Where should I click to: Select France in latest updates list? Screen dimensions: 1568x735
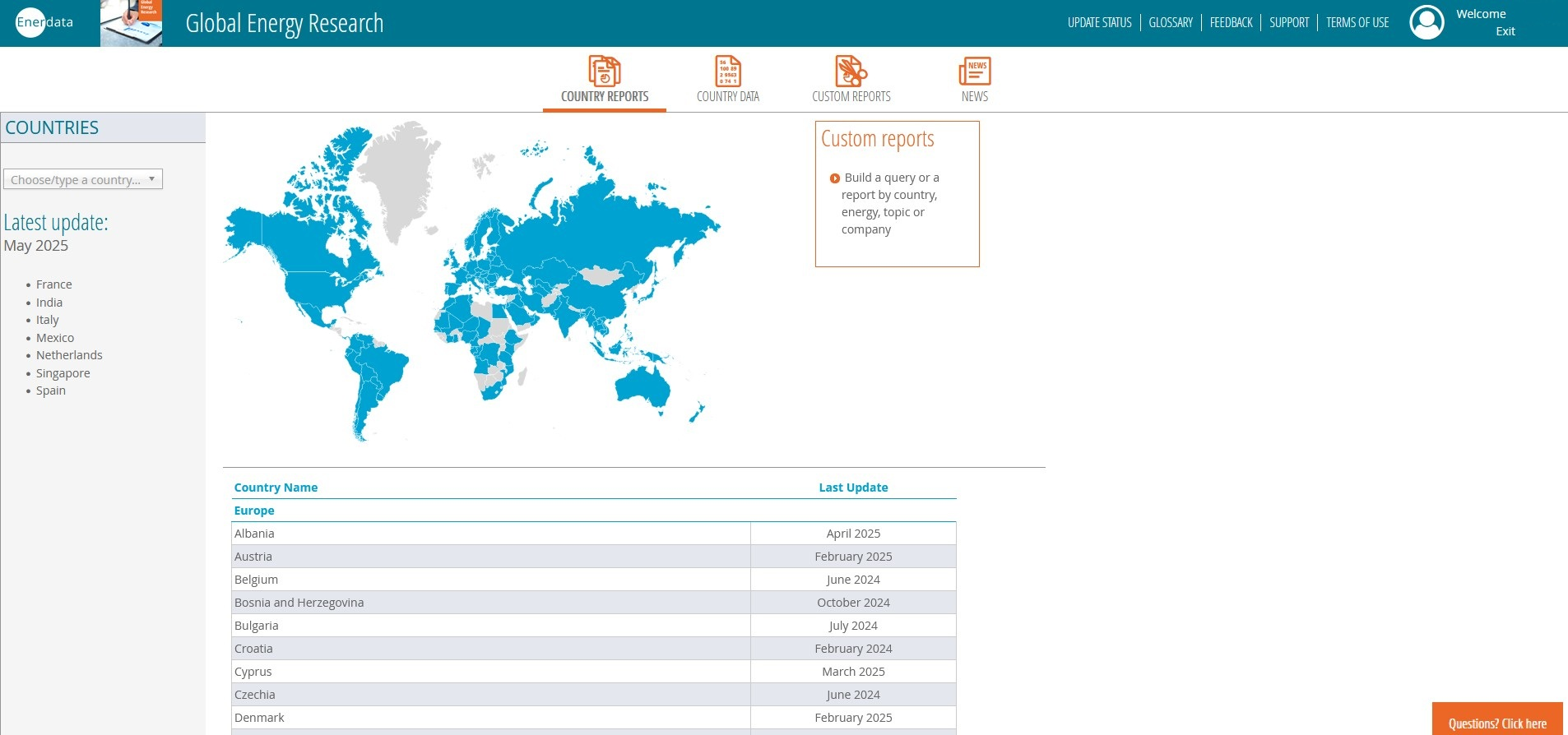pos(54,284)
